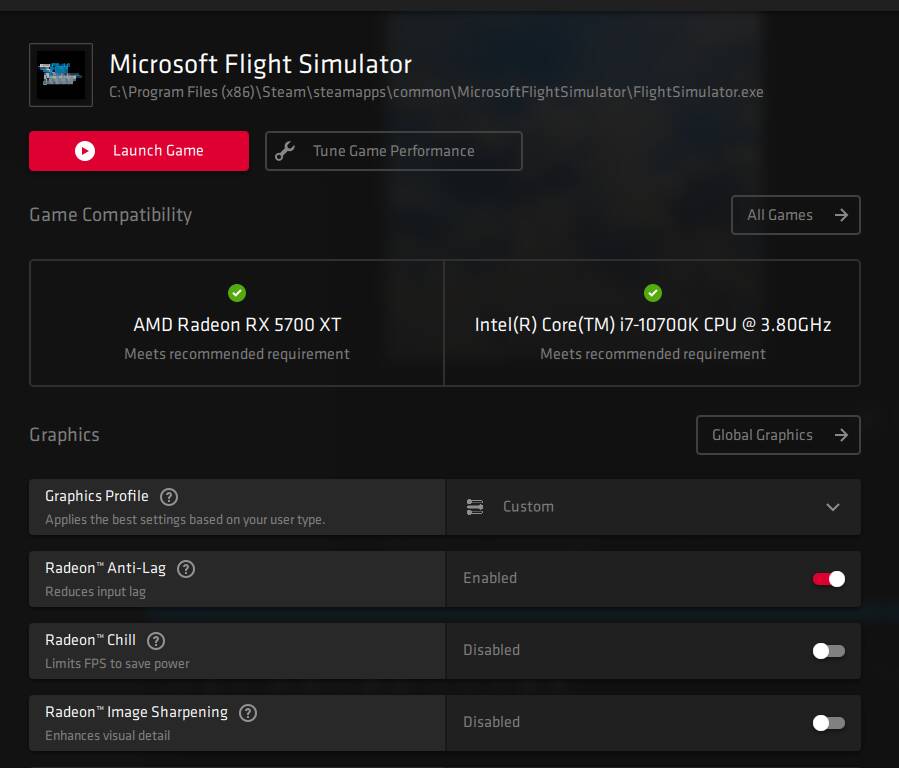Viewport: 899px width, 768px height.
Task: Click the green checkmark above the AMD Radeon RX 5700 XT
Action: click(237, 293)
